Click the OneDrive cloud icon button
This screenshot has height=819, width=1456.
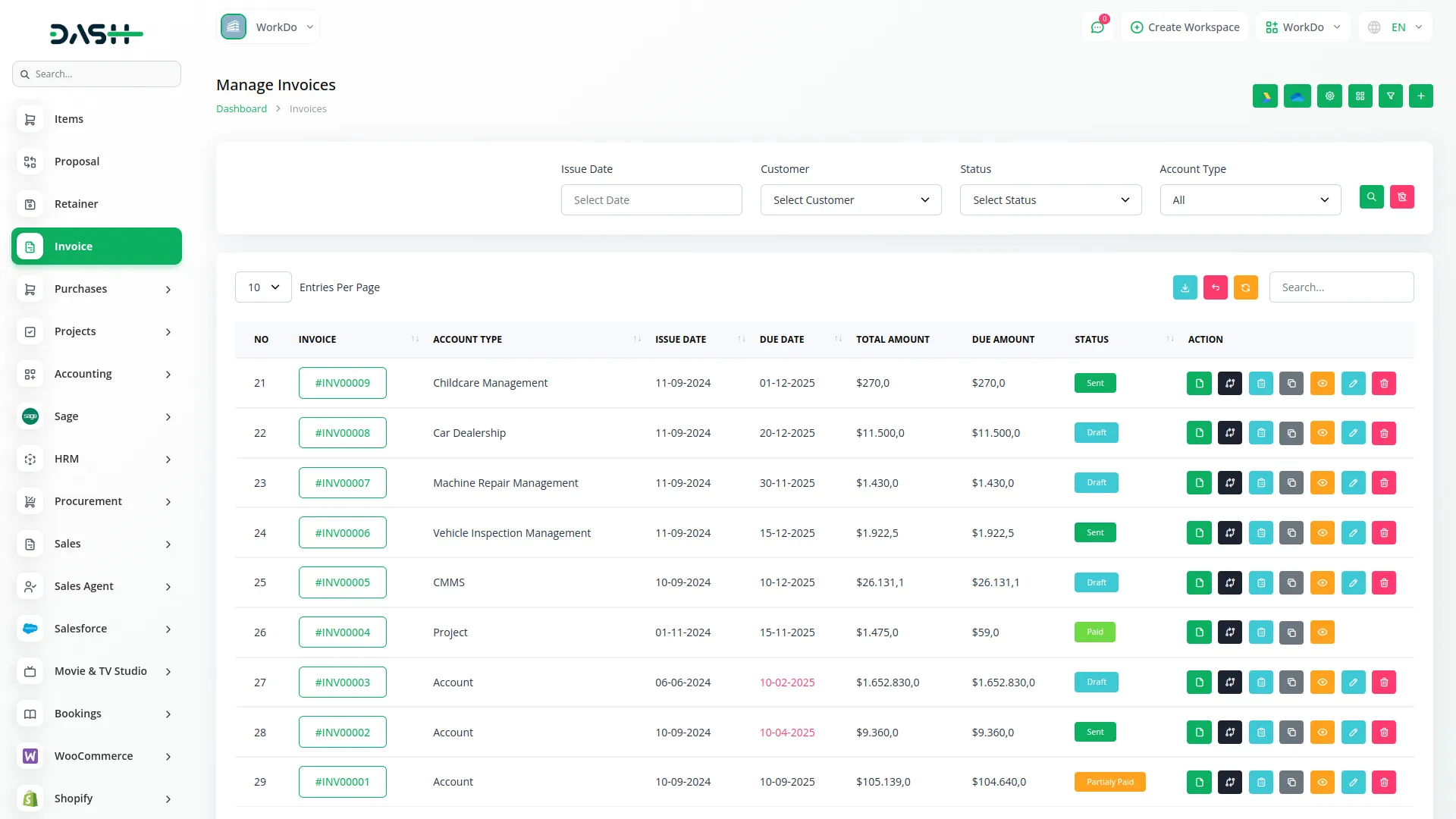(x=1297, y=96)
